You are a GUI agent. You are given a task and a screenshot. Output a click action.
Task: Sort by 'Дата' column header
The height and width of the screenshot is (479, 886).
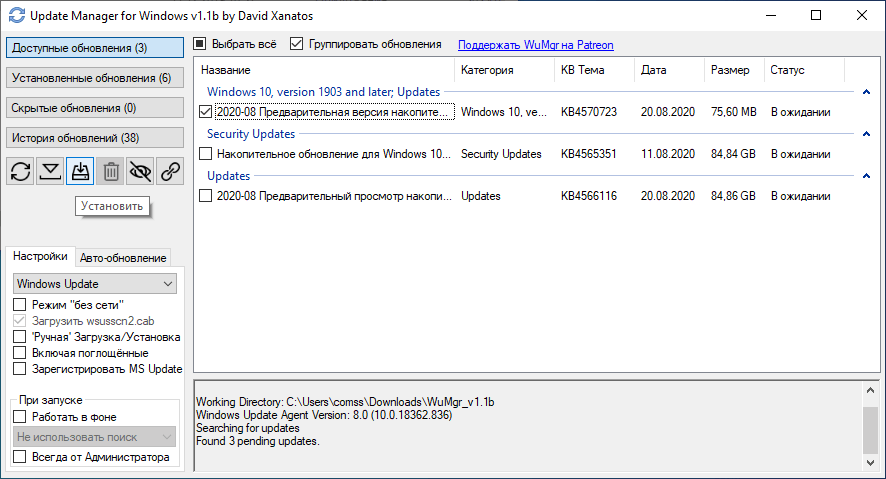click(670, 70)
